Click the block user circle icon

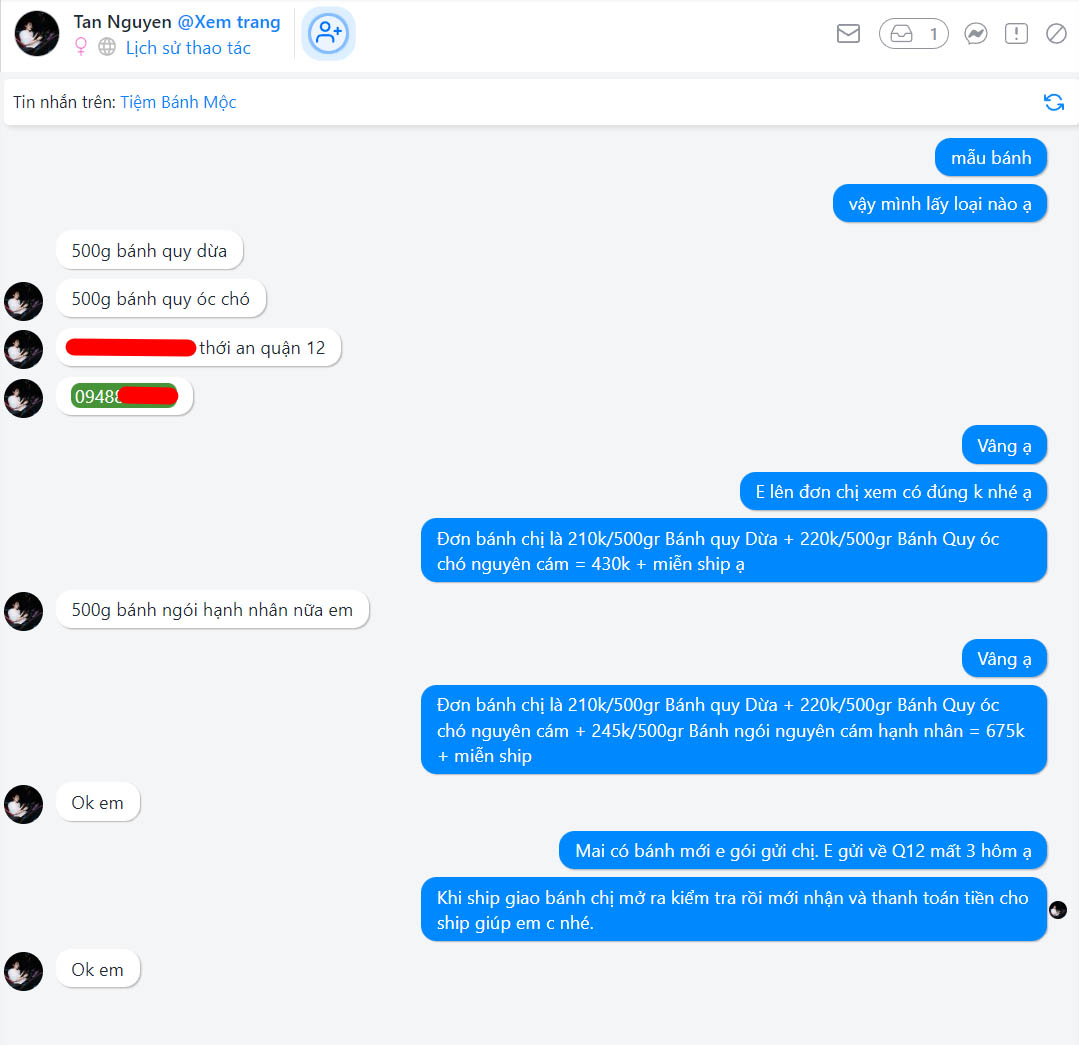[x=1056, y=34]
